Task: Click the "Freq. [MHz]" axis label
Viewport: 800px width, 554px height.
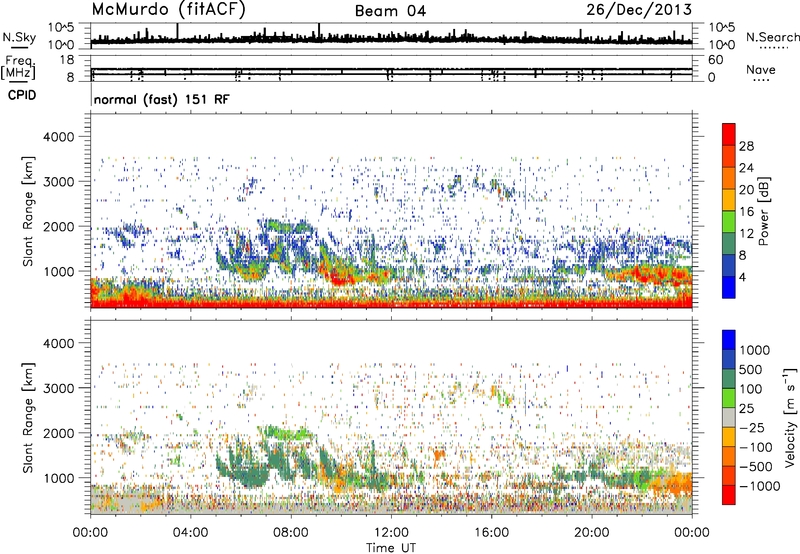Action: point(19,67)
